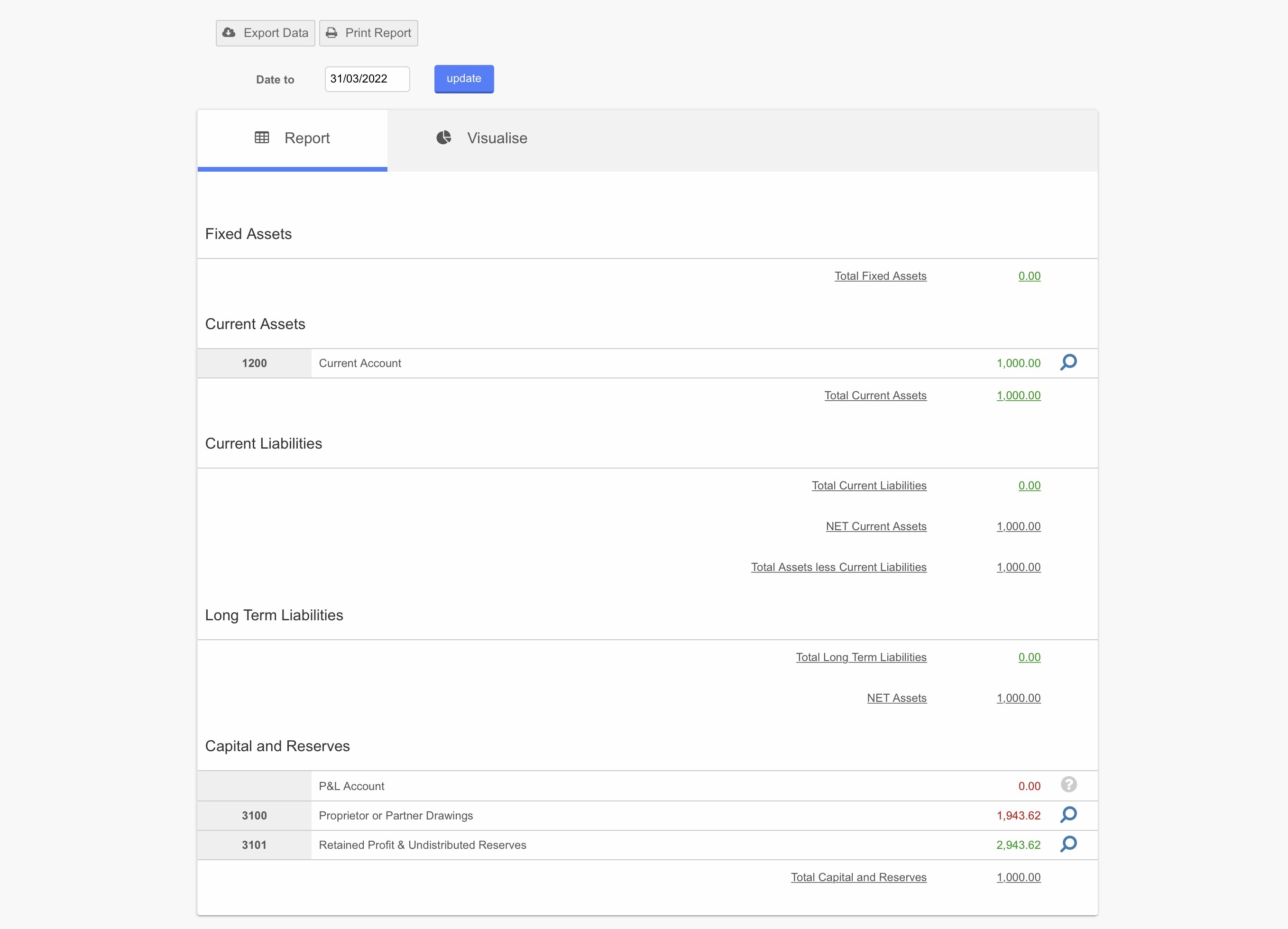Click the Date to input field

coord(367,79)
